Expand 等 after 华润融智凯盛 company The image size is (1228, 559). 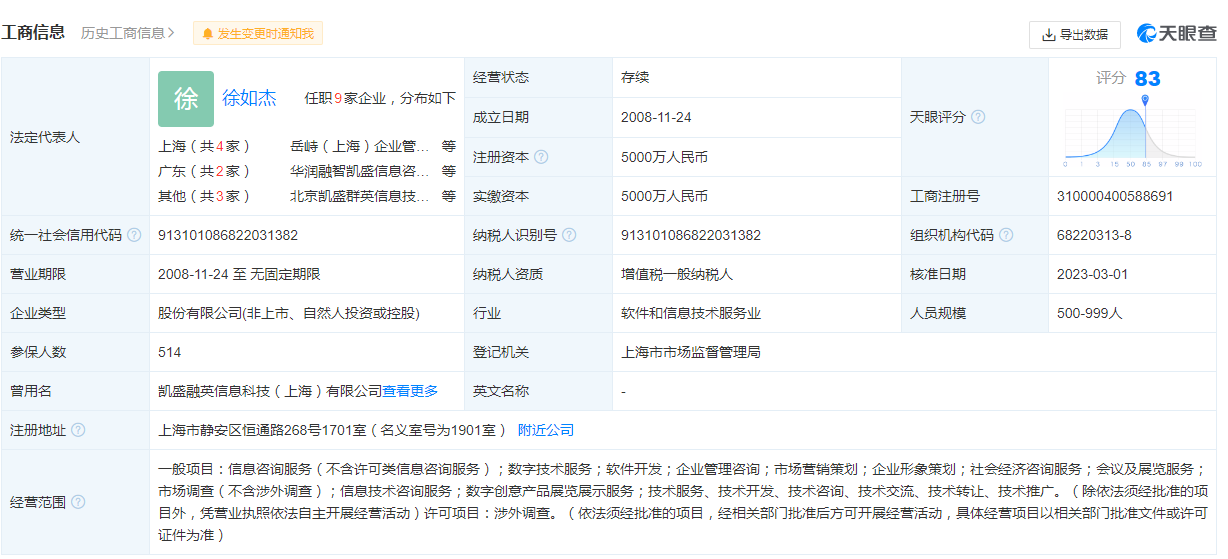tap(449, 171)
